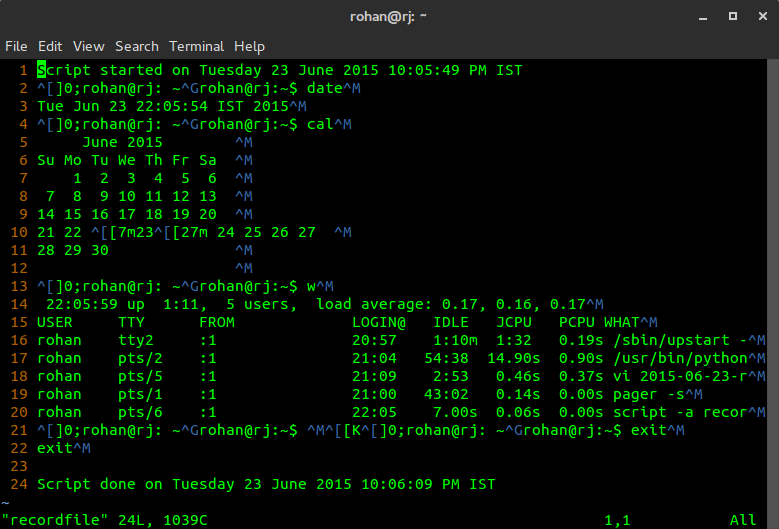Viewport: 779px width, 529px height.
Task: Maximize the terminal window
Action: [733, 16]
